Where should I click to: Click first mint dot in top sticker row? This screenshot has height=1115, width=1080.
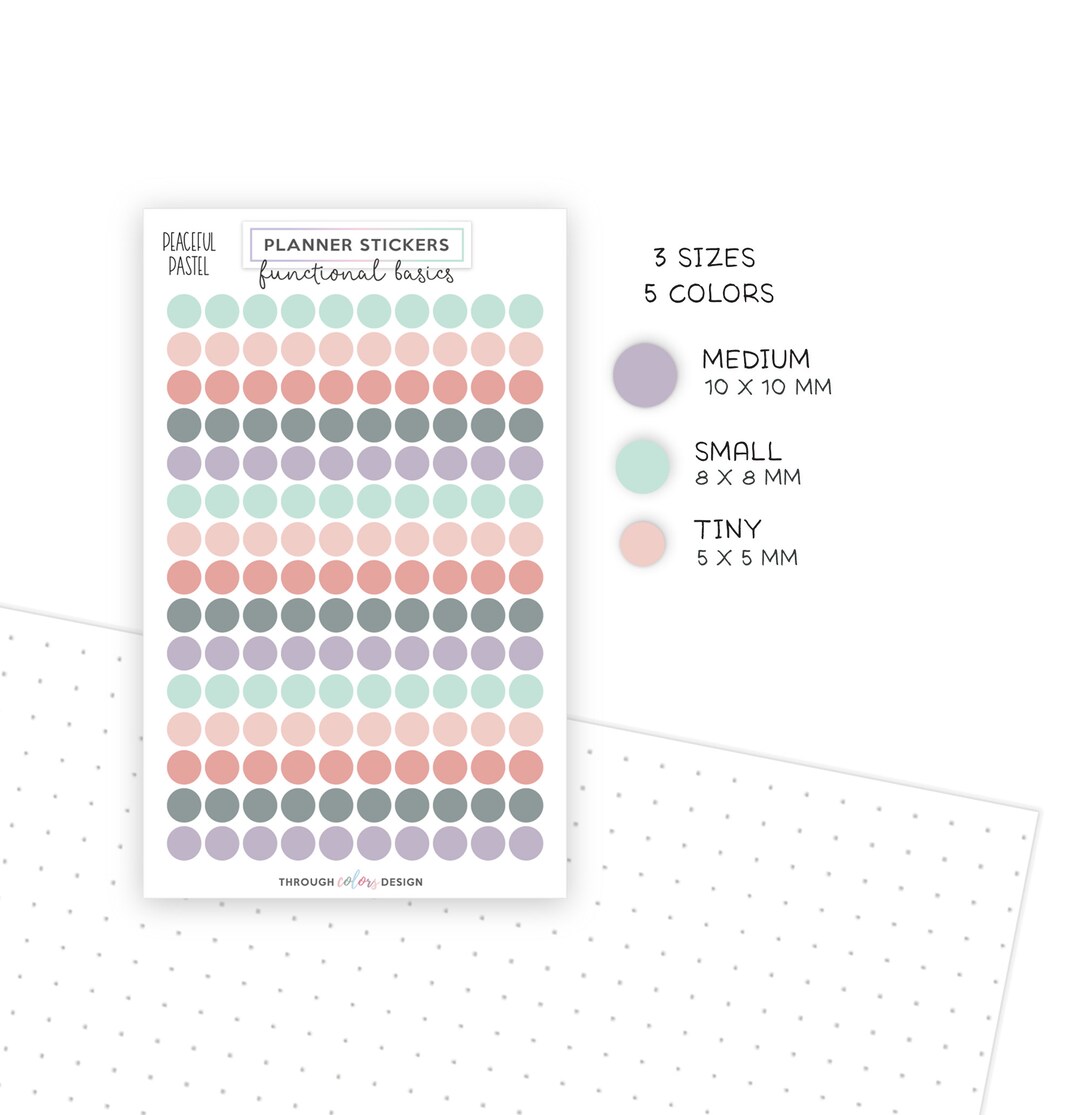tap(184, 311)
